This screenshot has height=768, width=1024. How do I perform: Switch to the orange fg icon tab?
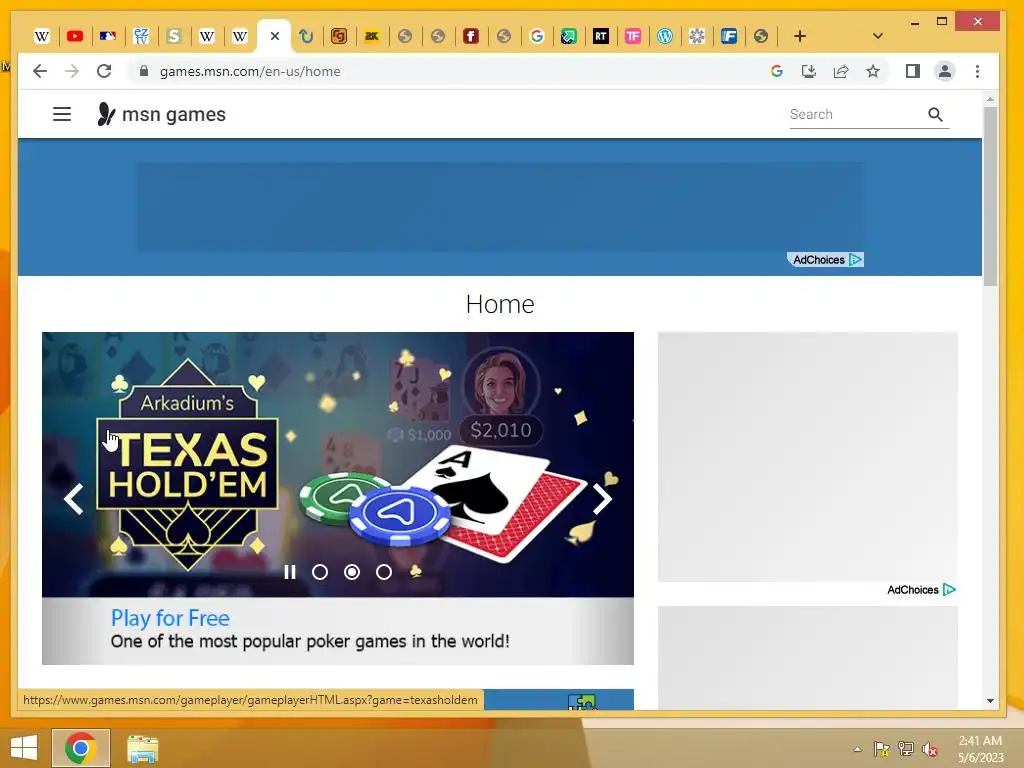(x=338, y=36)
